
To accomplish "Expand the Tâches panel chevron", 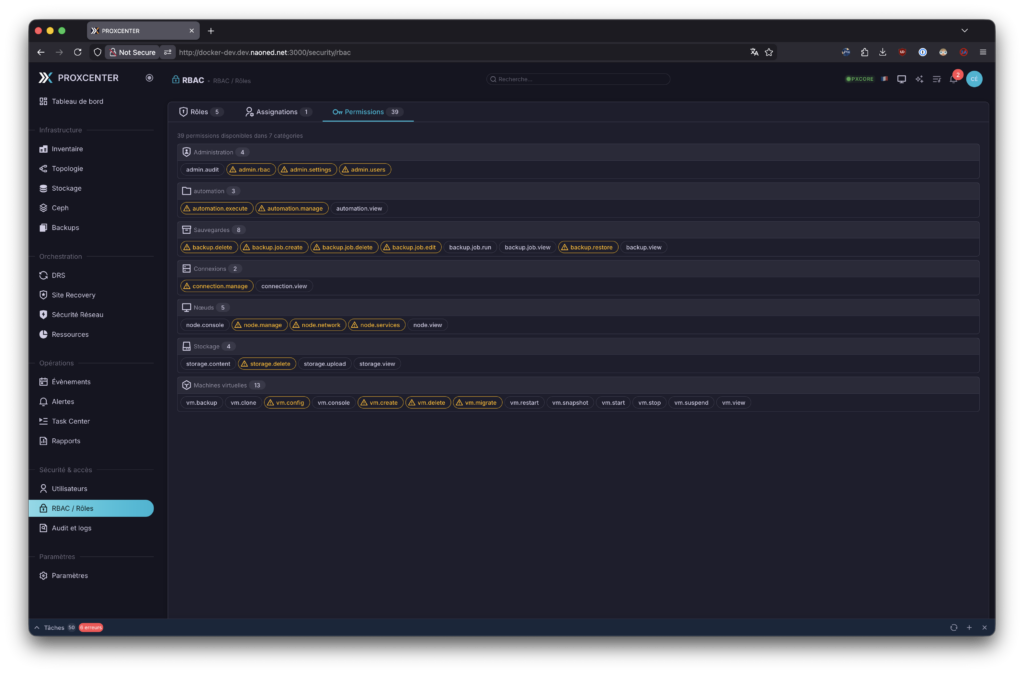I will click(x=38, y=627).
